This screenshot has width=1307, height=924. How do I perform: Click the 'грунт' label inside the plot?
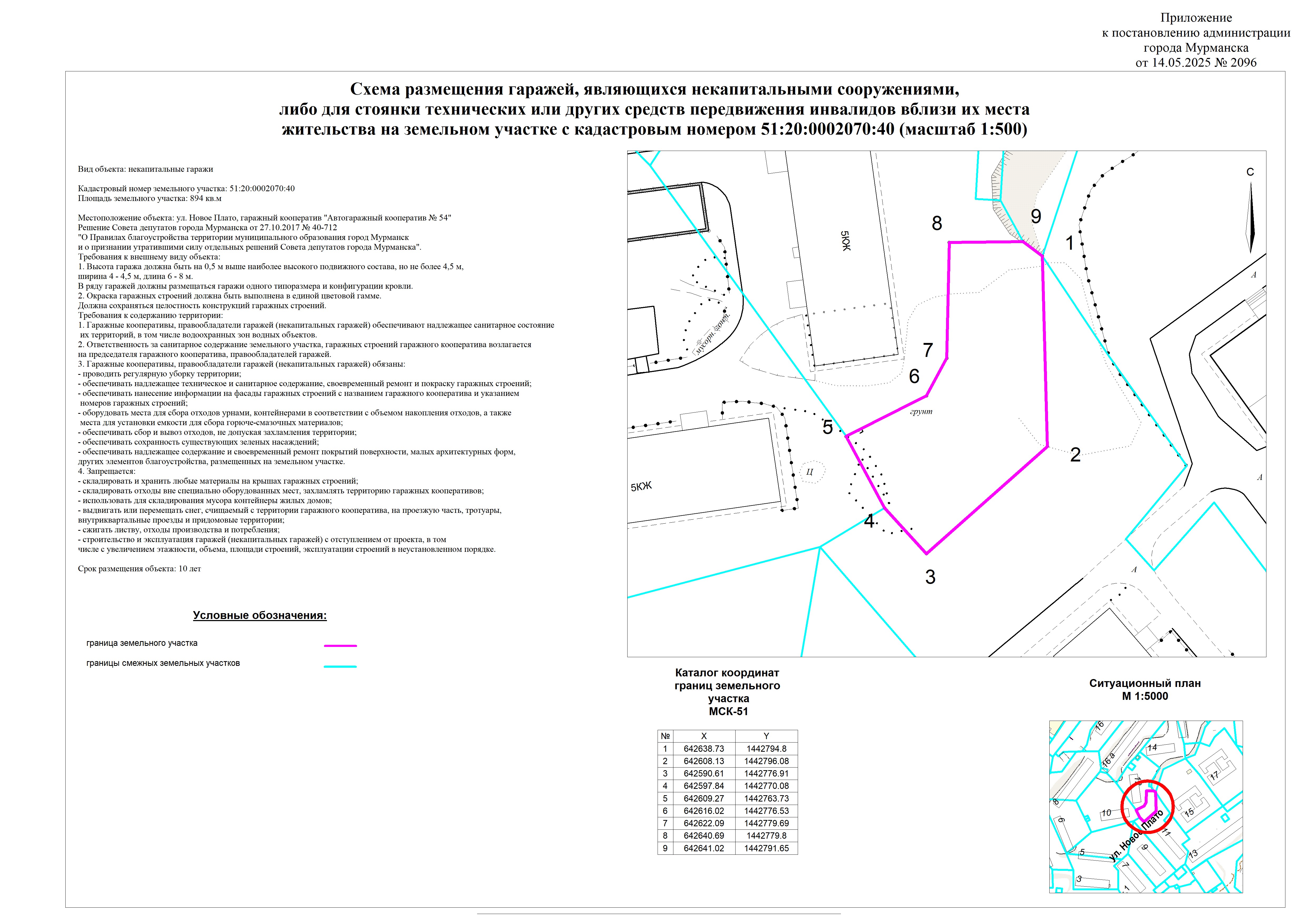click(921, 411)
